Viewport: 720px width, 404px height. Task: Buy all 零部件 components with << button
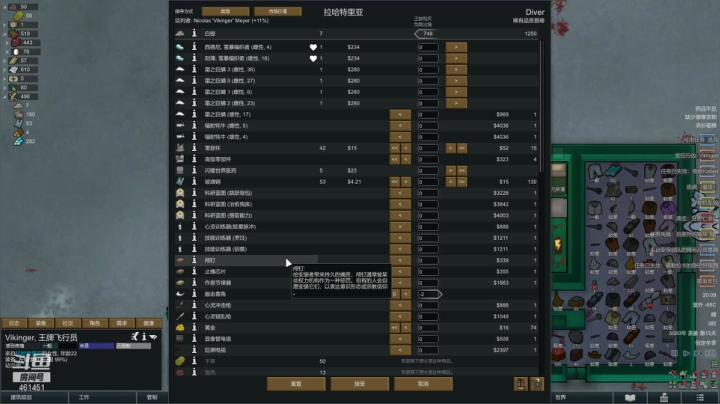point(394,148)
